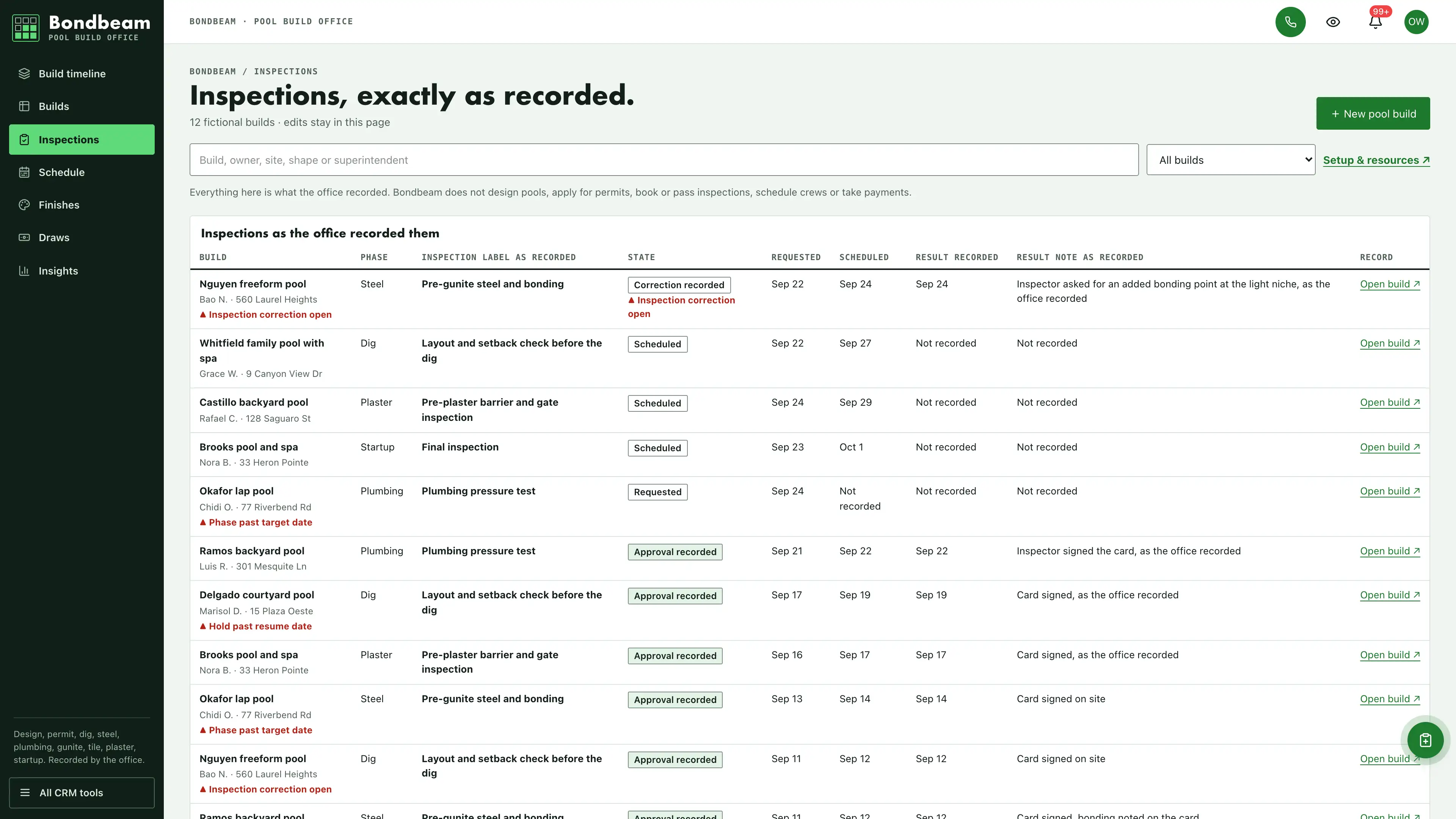The image size is (1456, 819).
Task: Click the Phase column header
Action: [374, 257]
